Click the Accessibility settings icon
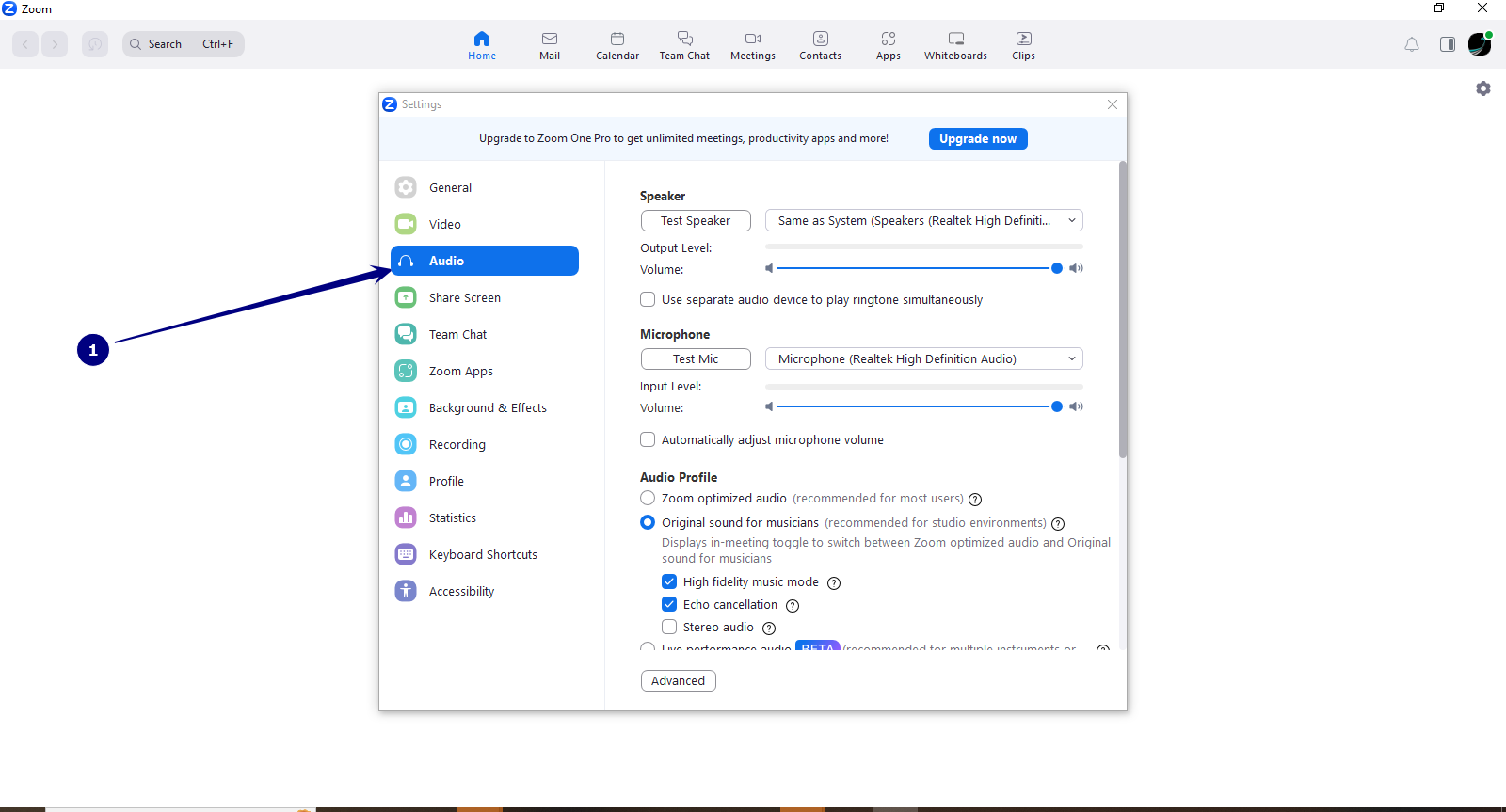 [x=406, y=591]
